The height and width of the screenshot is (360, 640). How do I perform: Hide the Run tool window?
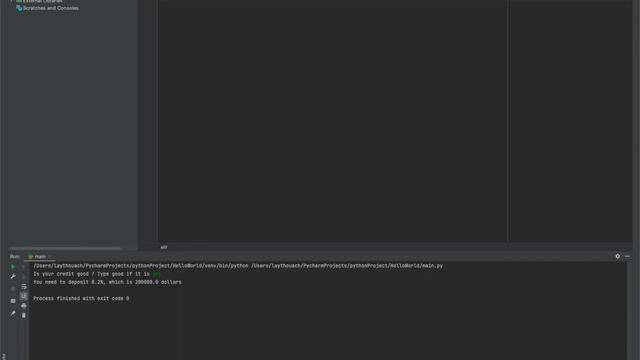627,256
